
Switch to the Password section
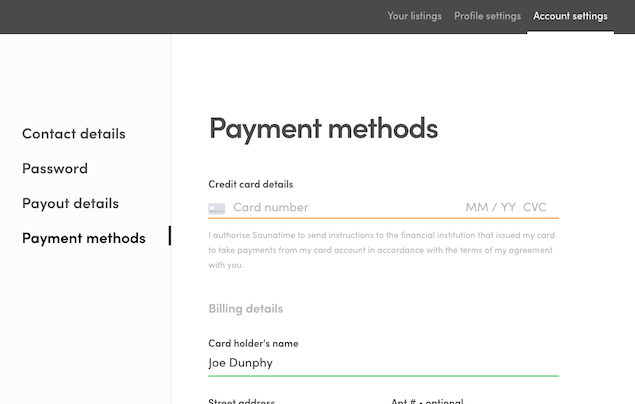pyautogui.click(x=55, y=169)
